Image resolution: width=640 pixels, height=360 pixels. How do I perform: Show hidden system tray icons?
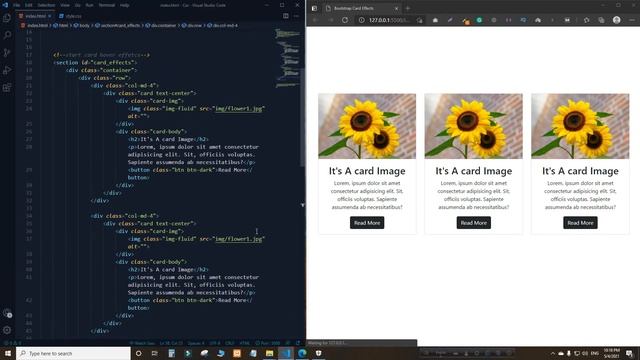[553, 353]
